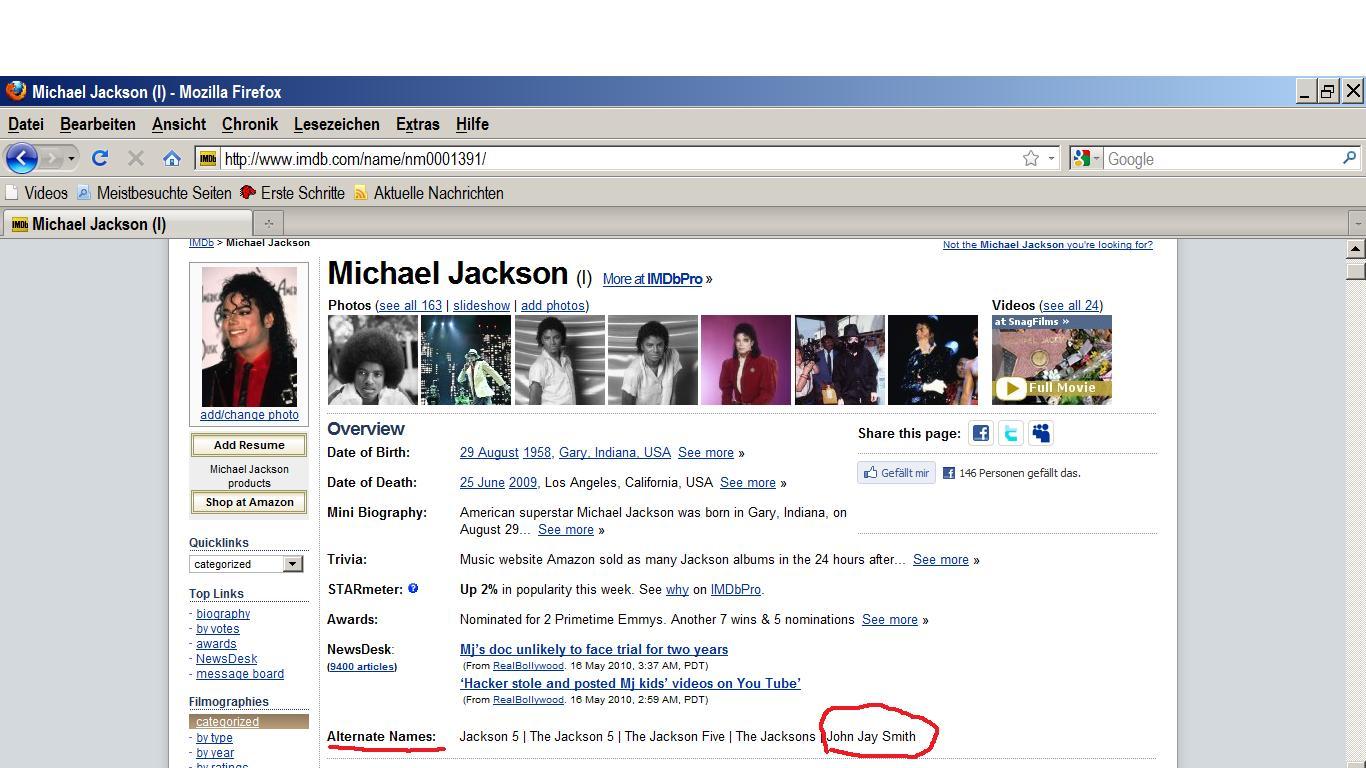Open the Ansicht menu
The width and height of the screenshot is (1366, 768).
click(x=179, y=124)
